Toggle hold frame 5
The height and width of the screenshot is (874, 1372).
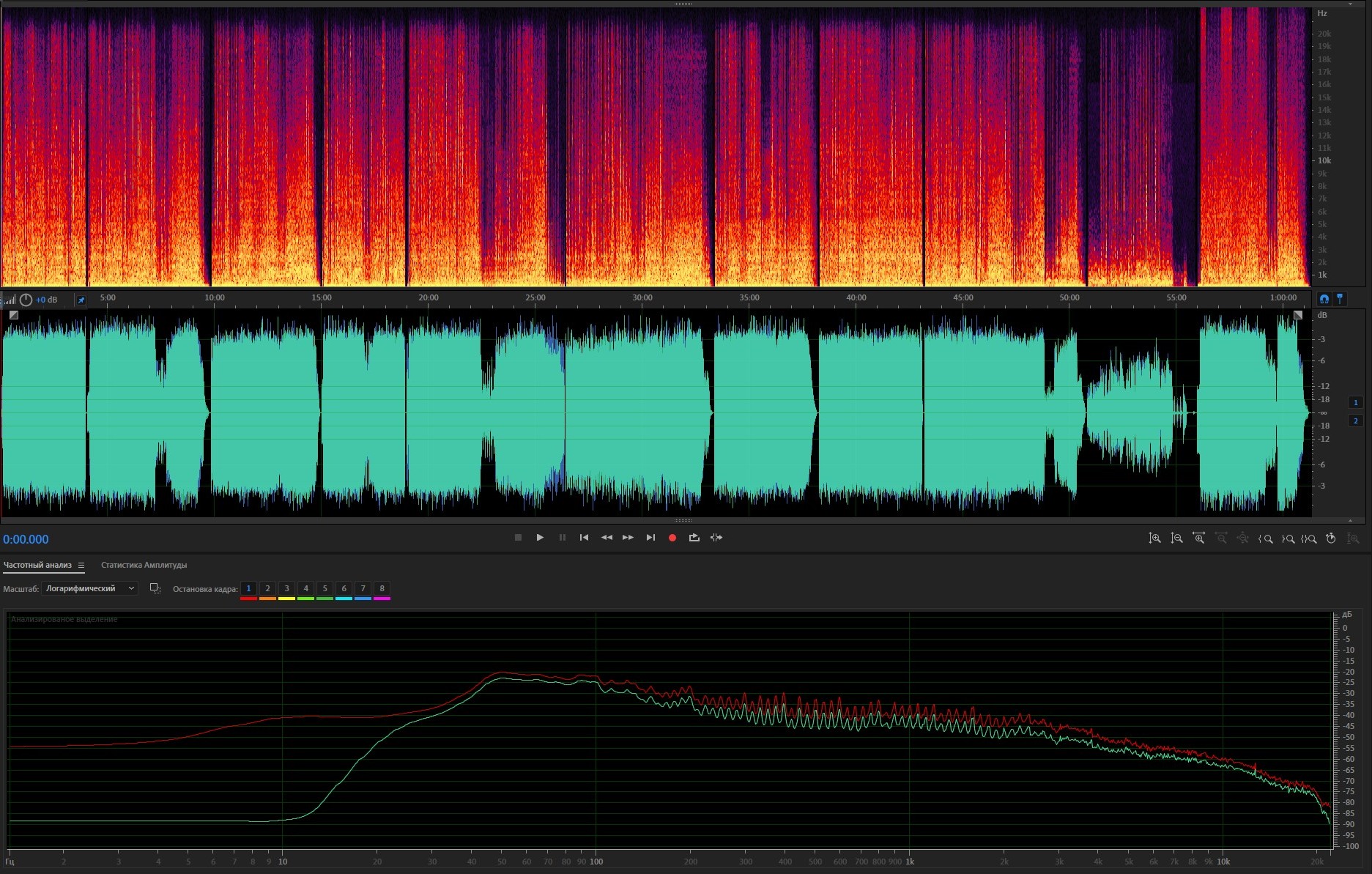click(325, 588)
